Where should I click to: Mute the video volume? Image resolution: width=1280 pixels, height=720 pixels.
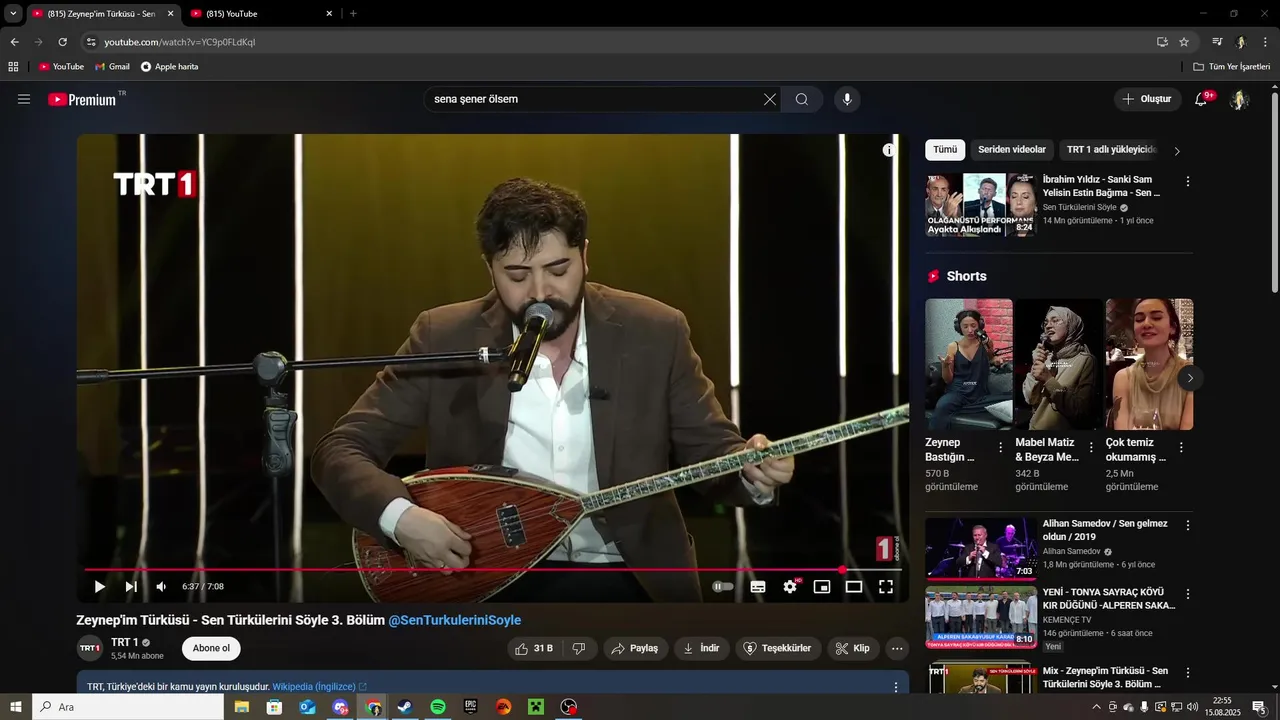tap(161, 587)
